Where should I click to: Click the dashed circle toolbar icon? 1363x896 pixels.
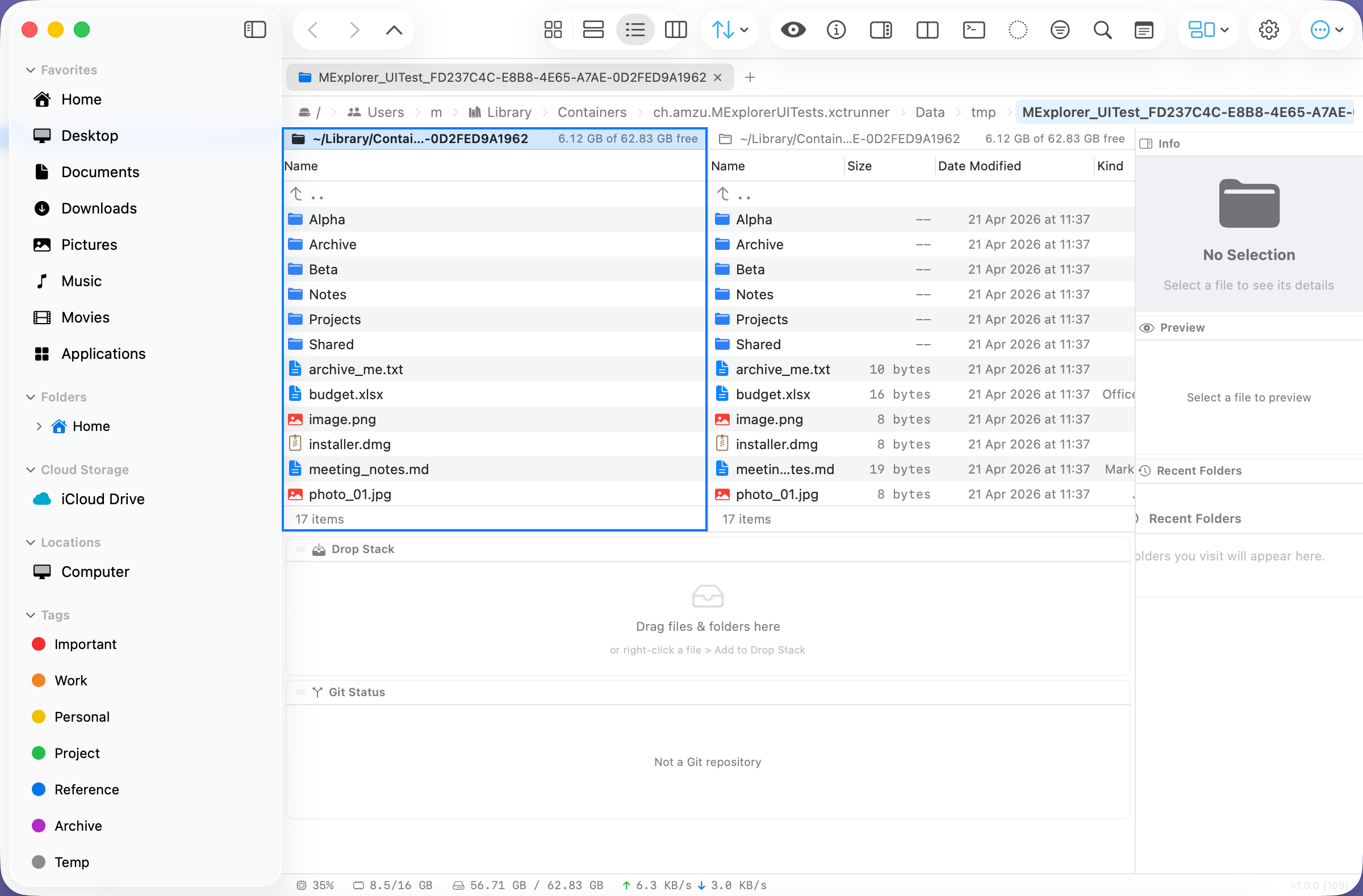click(1018, 29)
